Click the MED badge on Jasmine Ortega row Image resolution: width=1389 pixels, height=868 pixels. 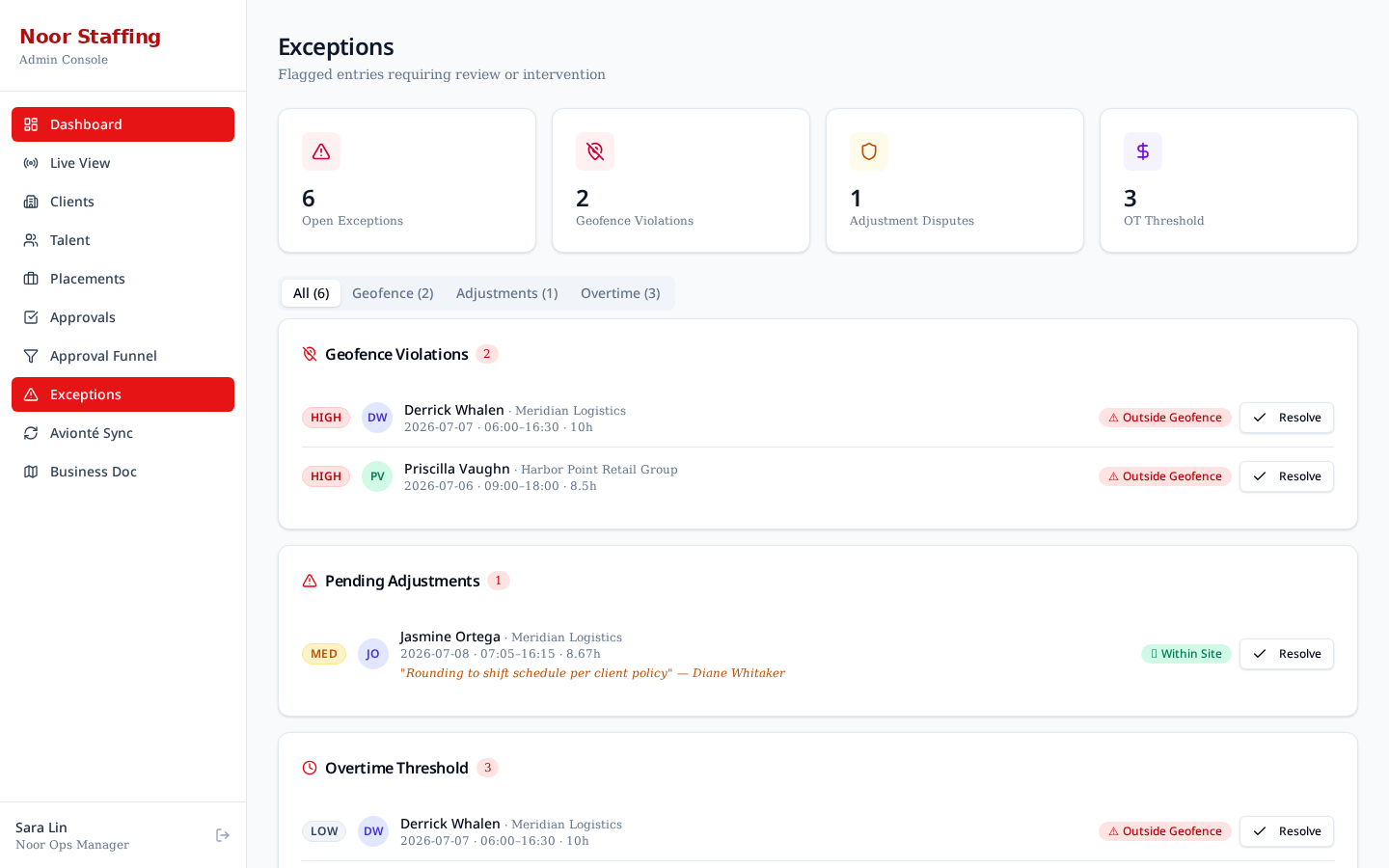coord(324,654)
